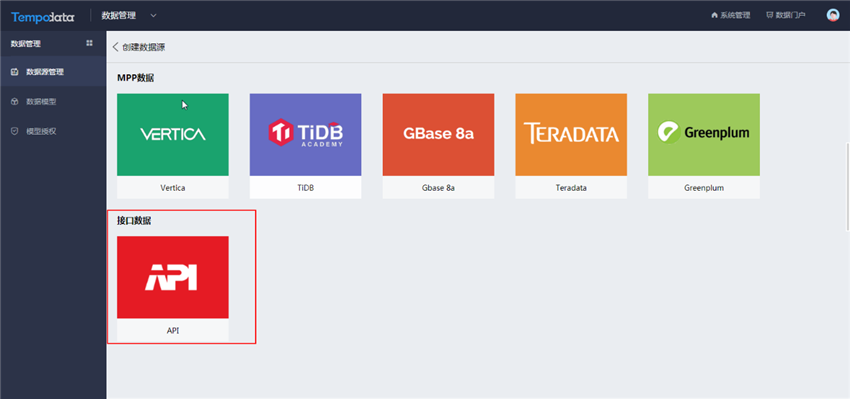Click the vertical scrollbar on the right edge
Image resolution: width=850 pixels, height=399 pixels.
click(x=847, y=187)
